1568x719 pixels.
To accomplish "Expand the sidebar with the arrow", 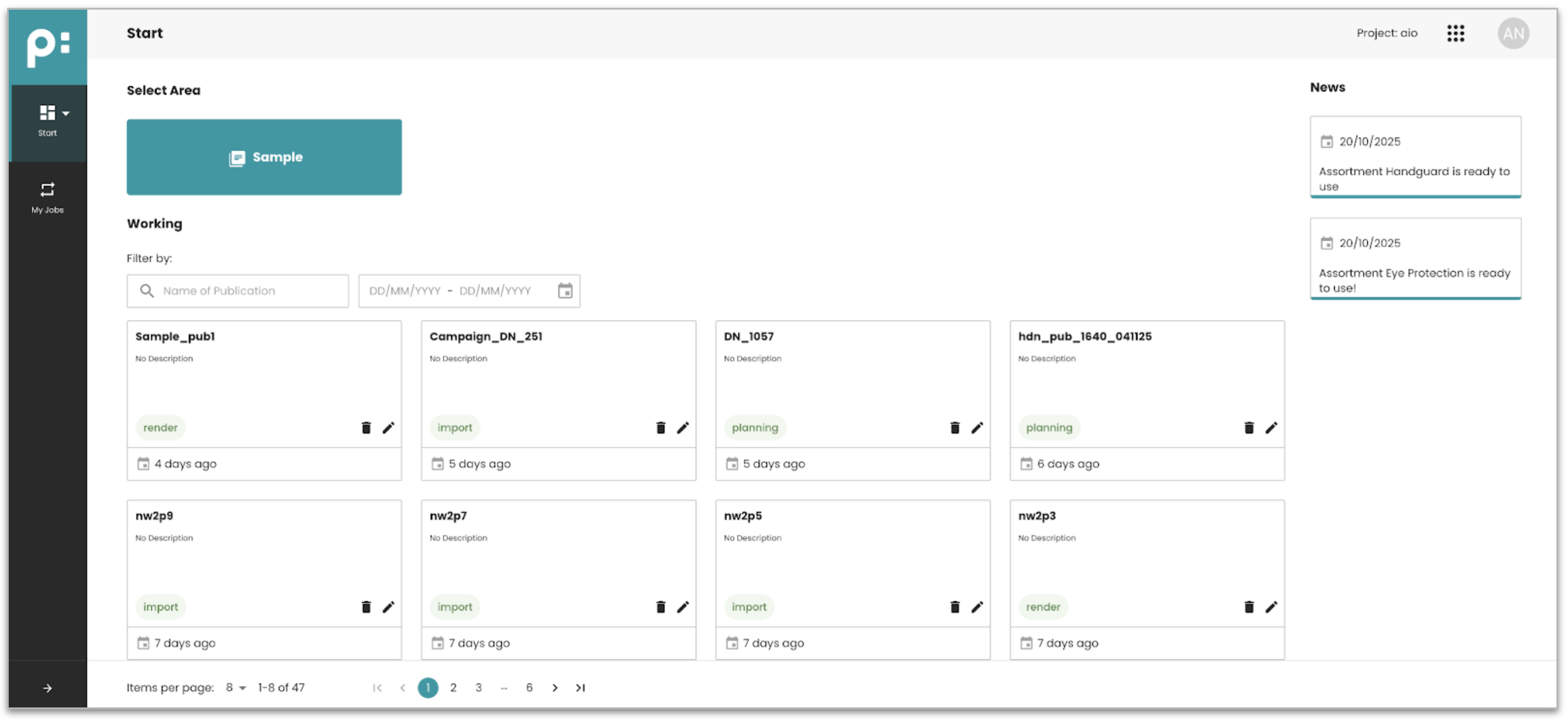I will pos(48,688).
